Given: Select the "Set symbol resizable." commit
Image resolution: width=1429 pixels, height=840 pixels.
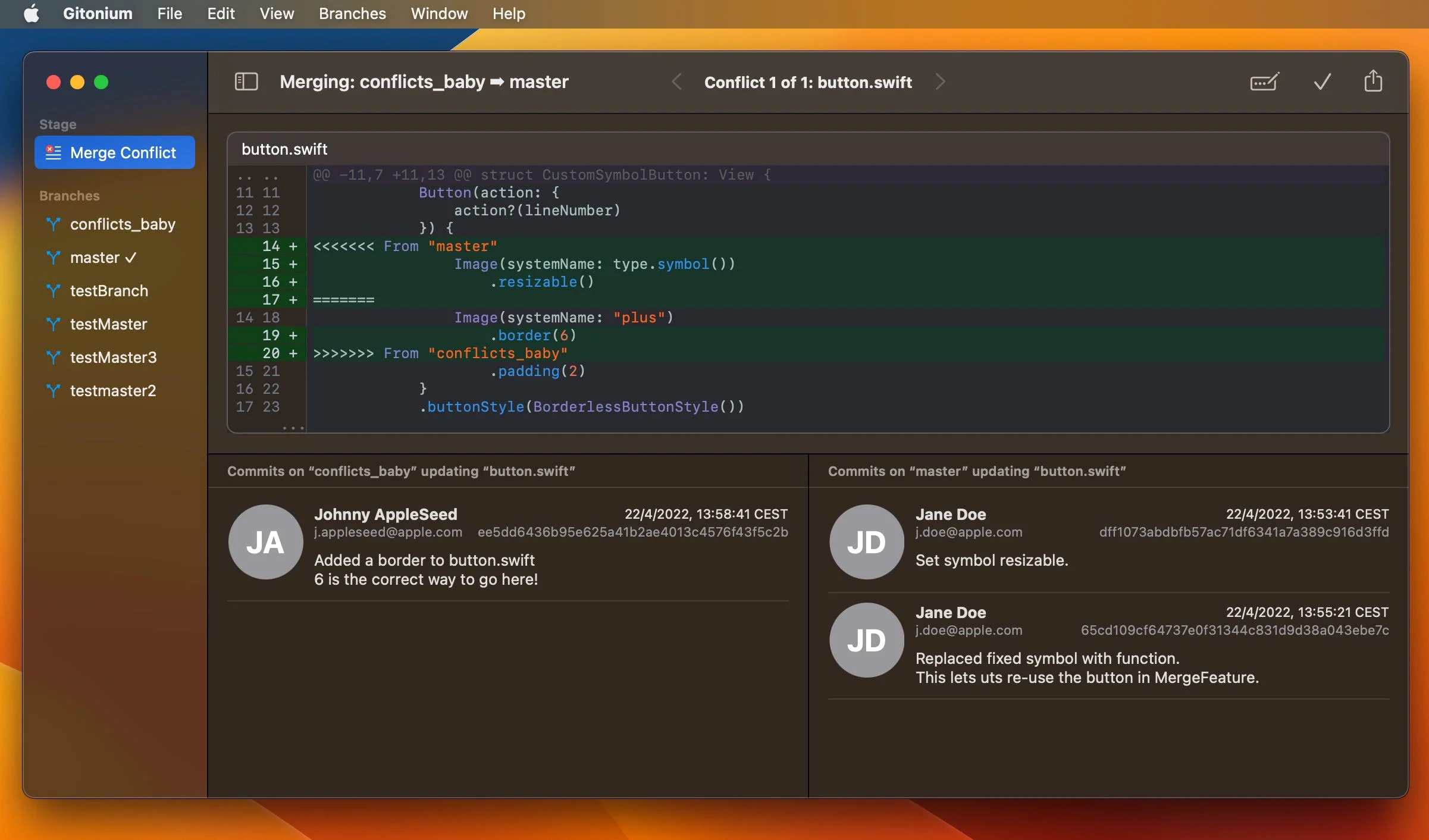Looking at the screenshot, I should (991, 560).
